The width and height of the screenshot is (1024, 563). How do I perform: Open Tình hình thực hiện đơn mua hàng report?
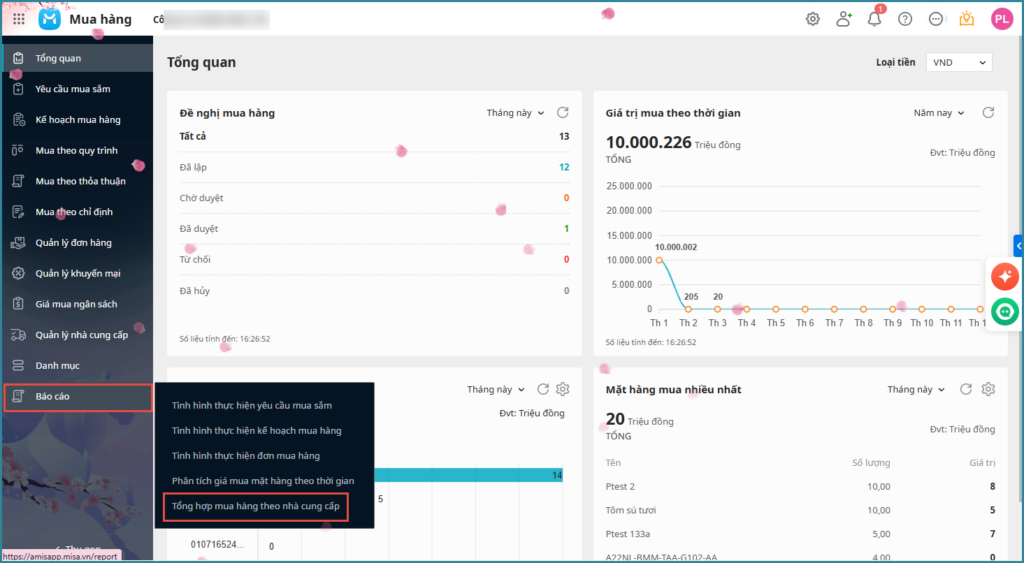point(246,455)
